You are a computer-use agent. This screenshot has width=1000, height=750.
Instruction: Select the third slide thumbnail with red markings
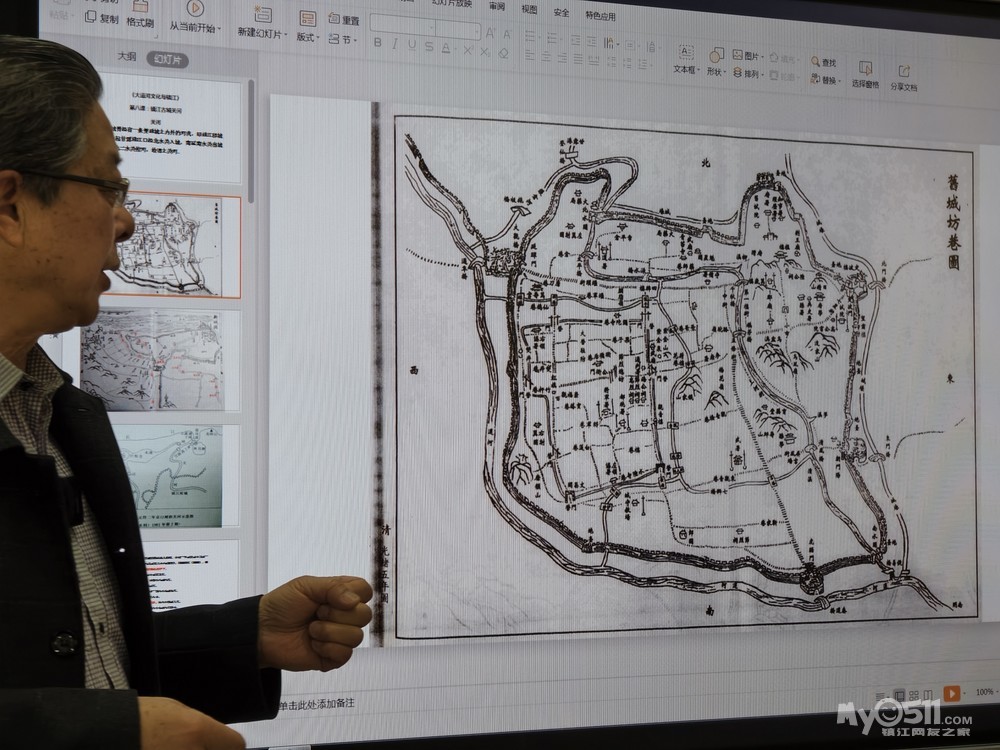pyautogui.click(x=159, y=360)
